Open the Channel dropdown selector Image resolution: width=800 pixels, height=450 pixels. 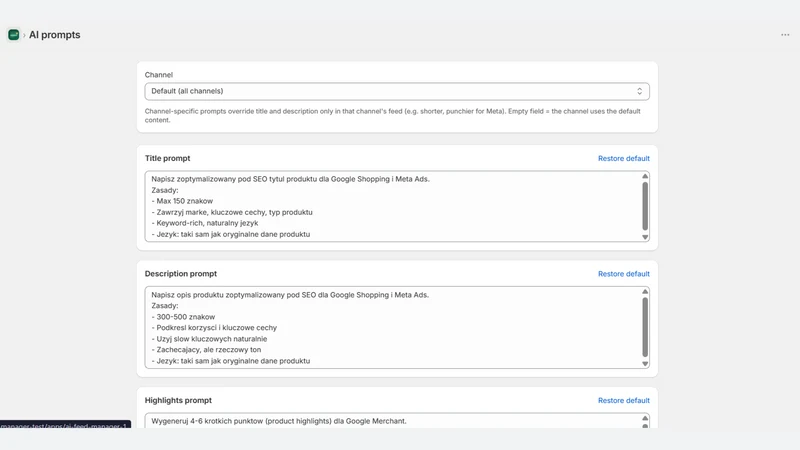pyautogui.click(x=397, y=91)
